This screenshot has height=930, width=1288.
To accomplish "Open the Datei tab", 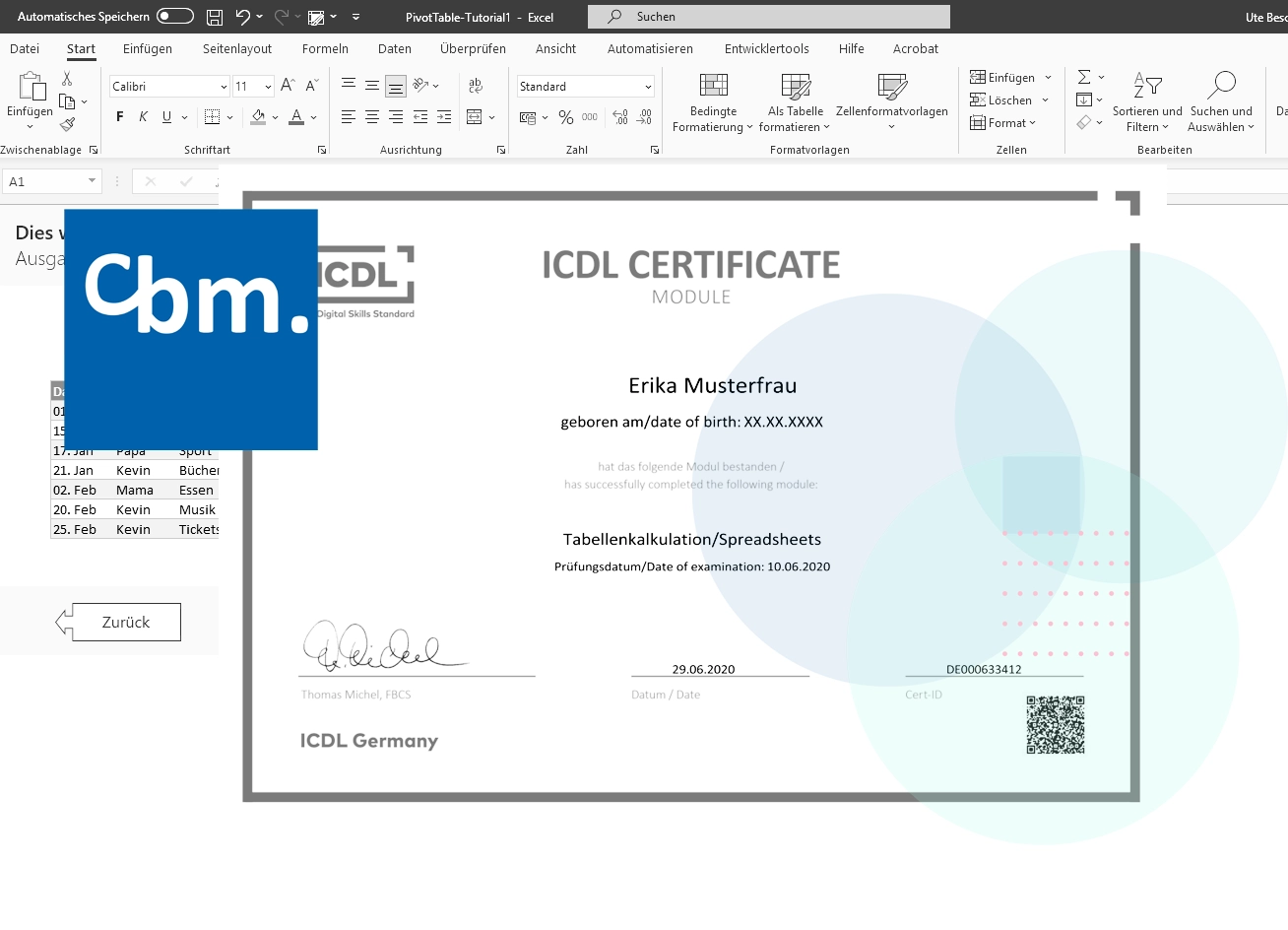I will [25, 48].
